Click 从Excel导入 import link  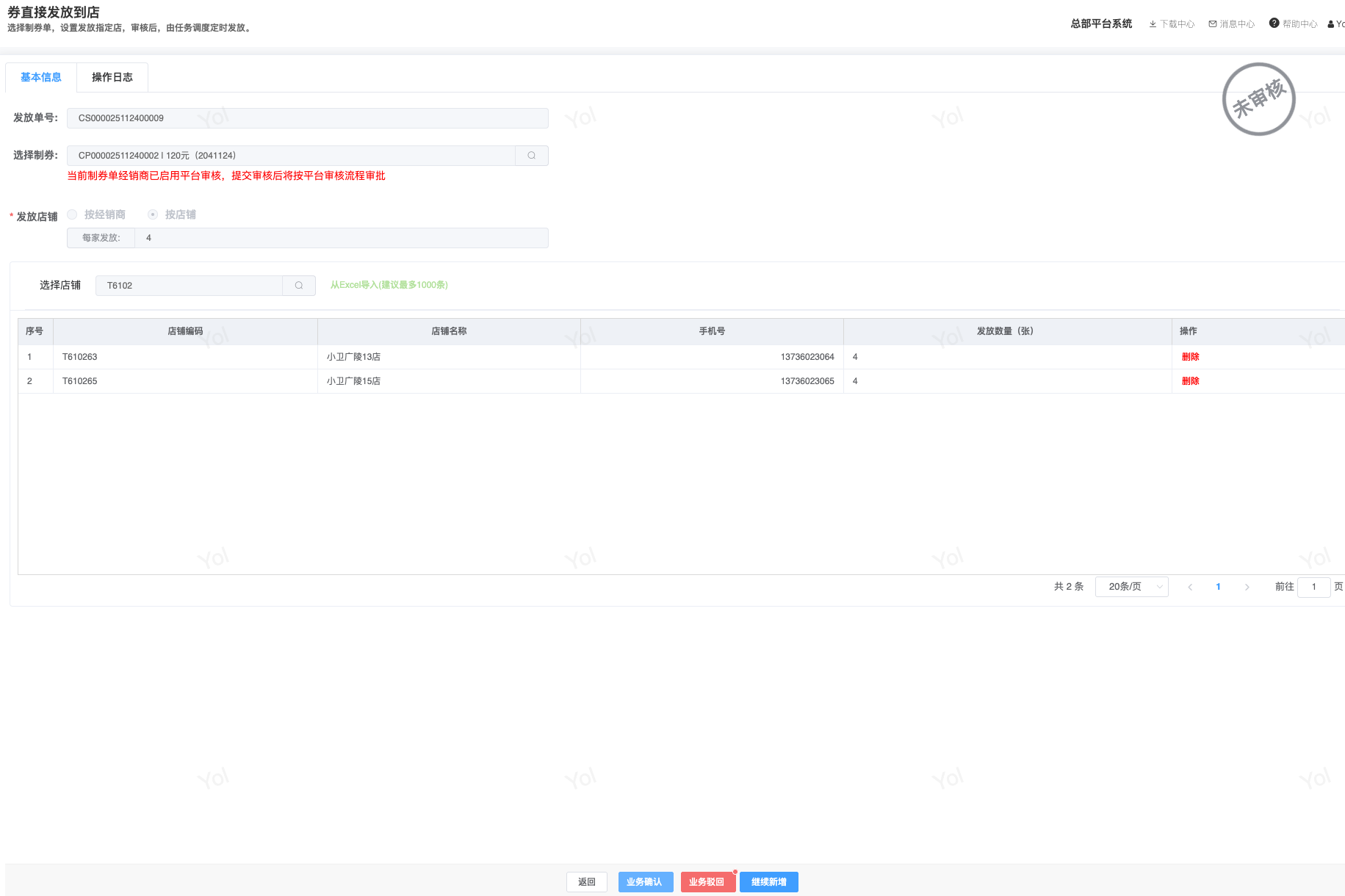389,285
